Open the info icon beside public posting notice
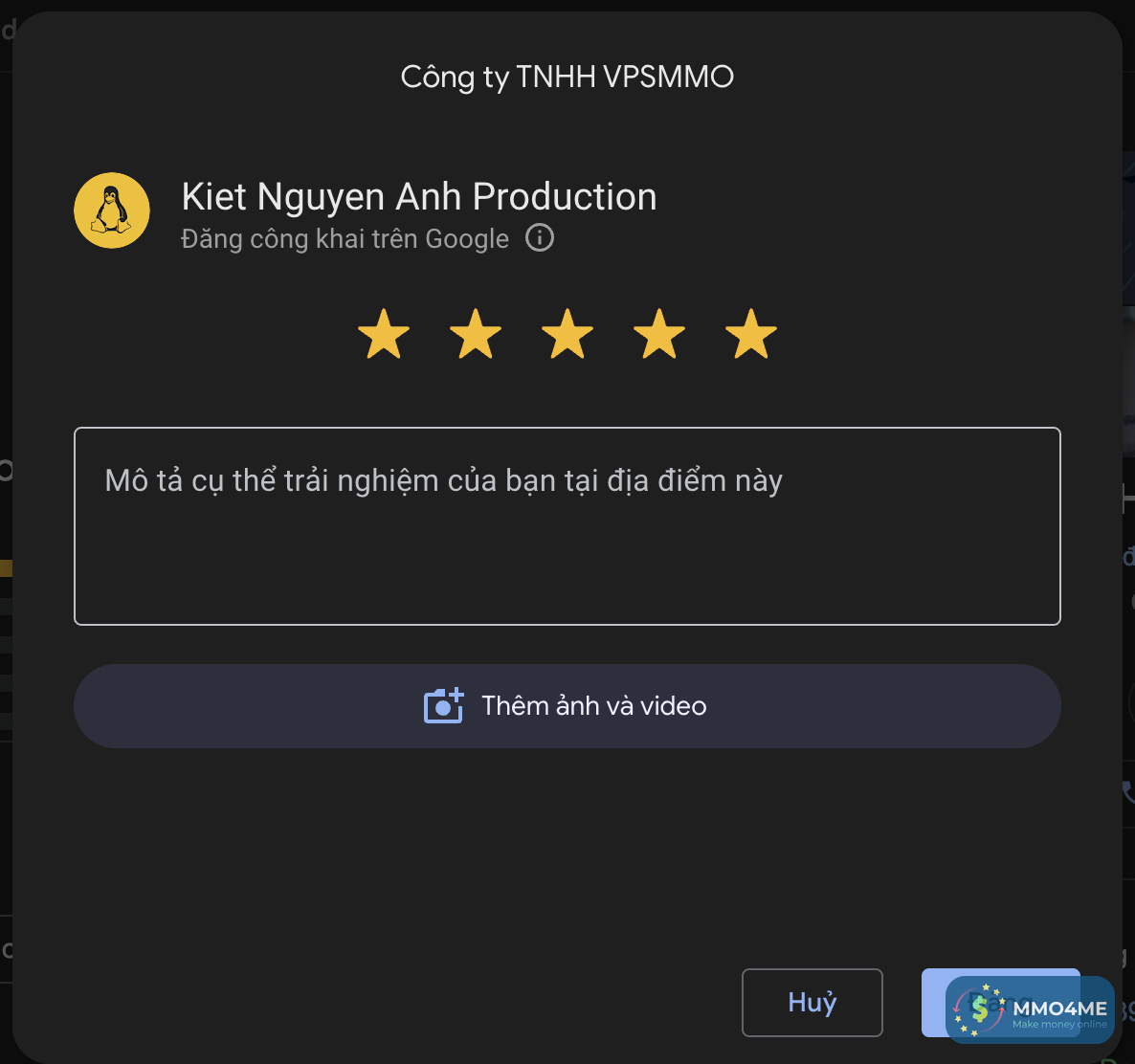This screenshot has width=1135, height=1064. pos(540,237)
